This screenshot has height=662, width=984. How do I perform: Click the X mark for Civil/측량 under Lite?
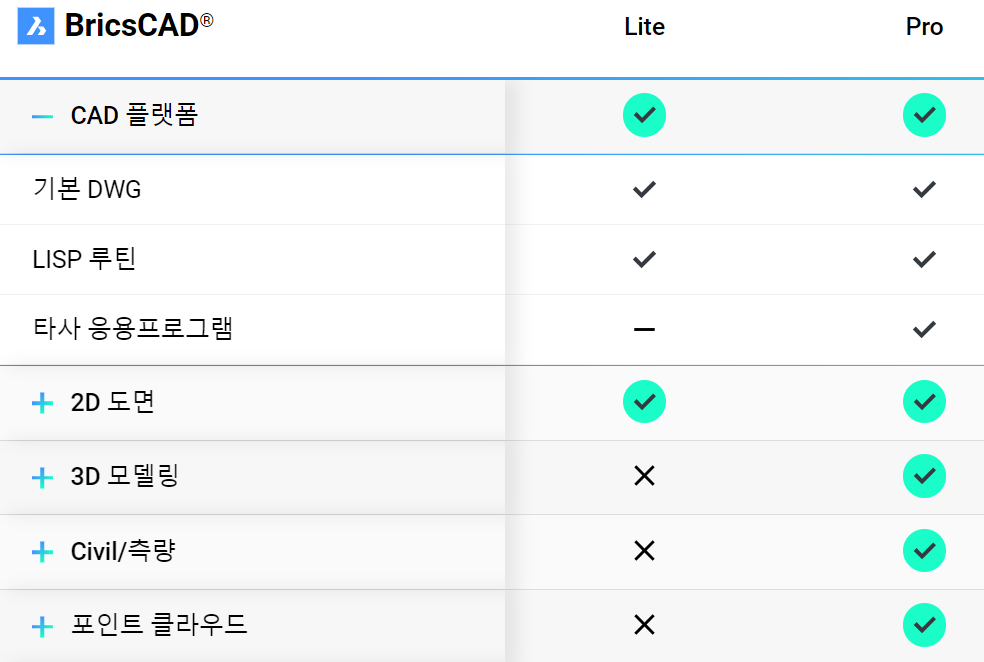tap(644, 551)
